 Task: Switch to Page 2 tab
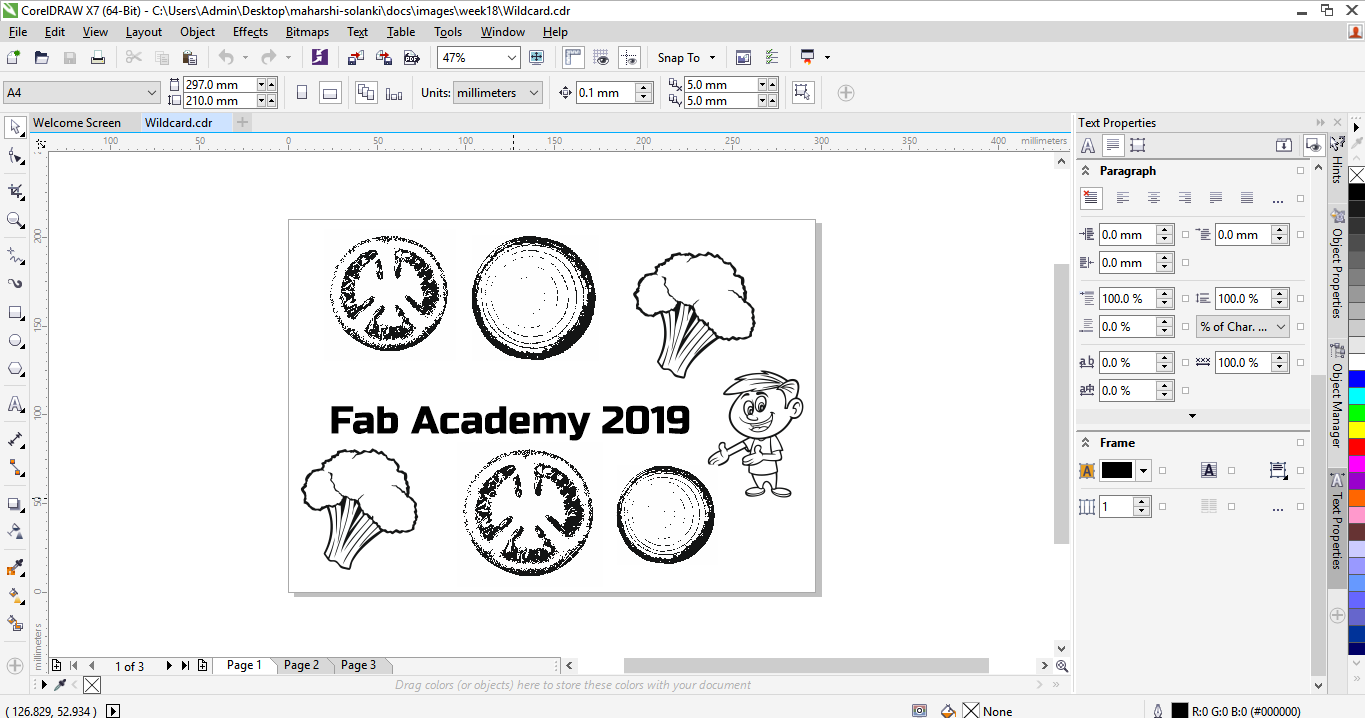302,665
